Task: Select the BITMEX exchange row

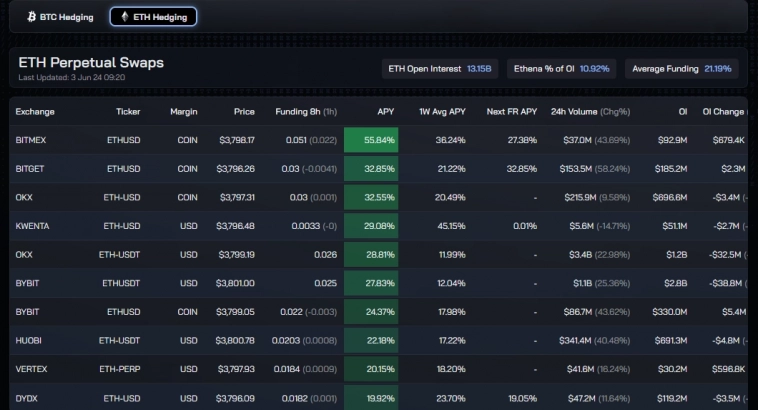Action: (x=32, y=140)
